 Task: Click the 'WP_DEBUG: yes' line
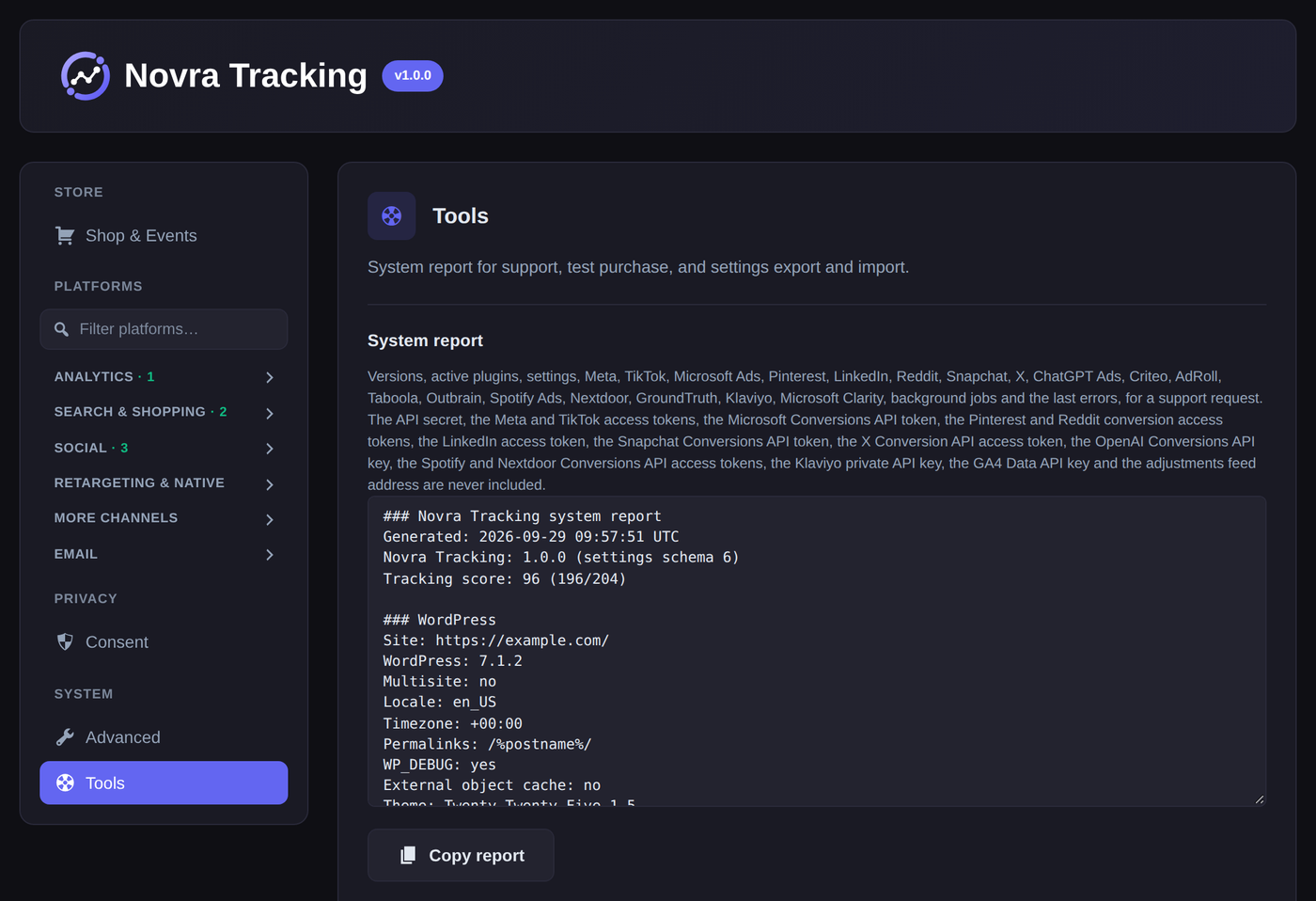(x=439, y=765)
